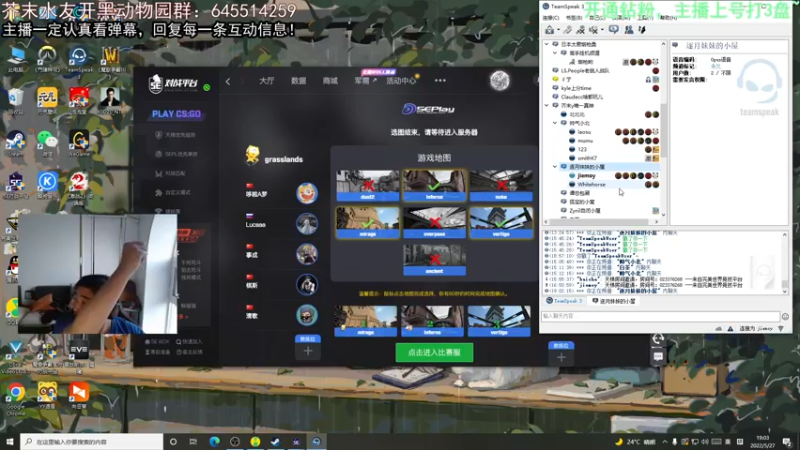Collapse the channel containing laosu and mumu
Image resolution: width=800 pixels, height=450 pixels.
[555, 123]
